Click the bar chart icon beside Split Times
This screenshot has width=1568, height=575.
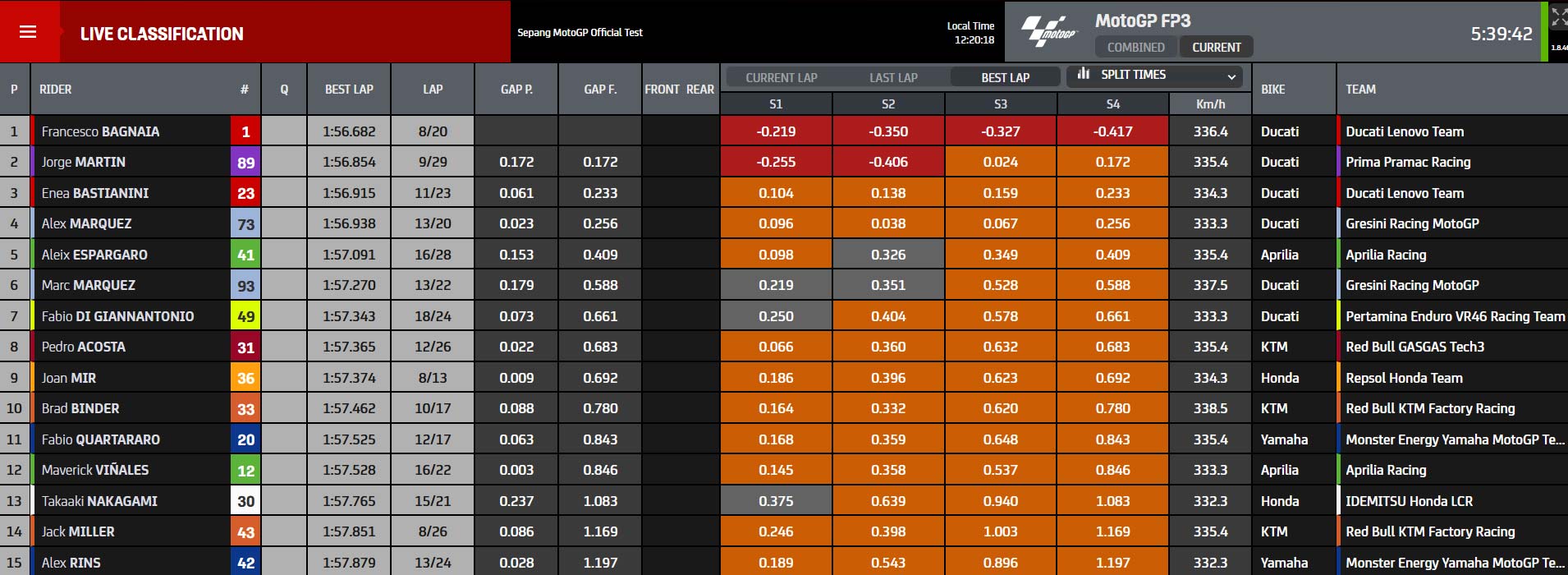(1084, 74)
